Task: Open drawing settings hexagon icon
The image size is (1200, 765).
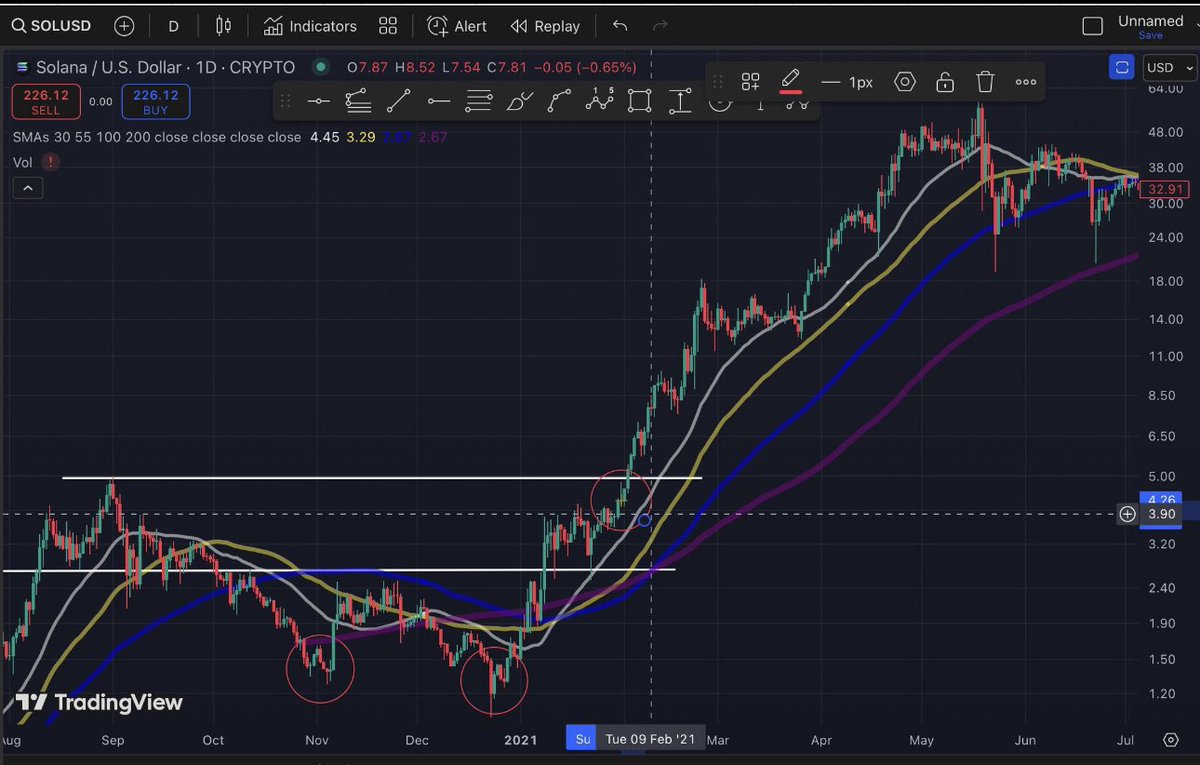Action: [905, 82]
